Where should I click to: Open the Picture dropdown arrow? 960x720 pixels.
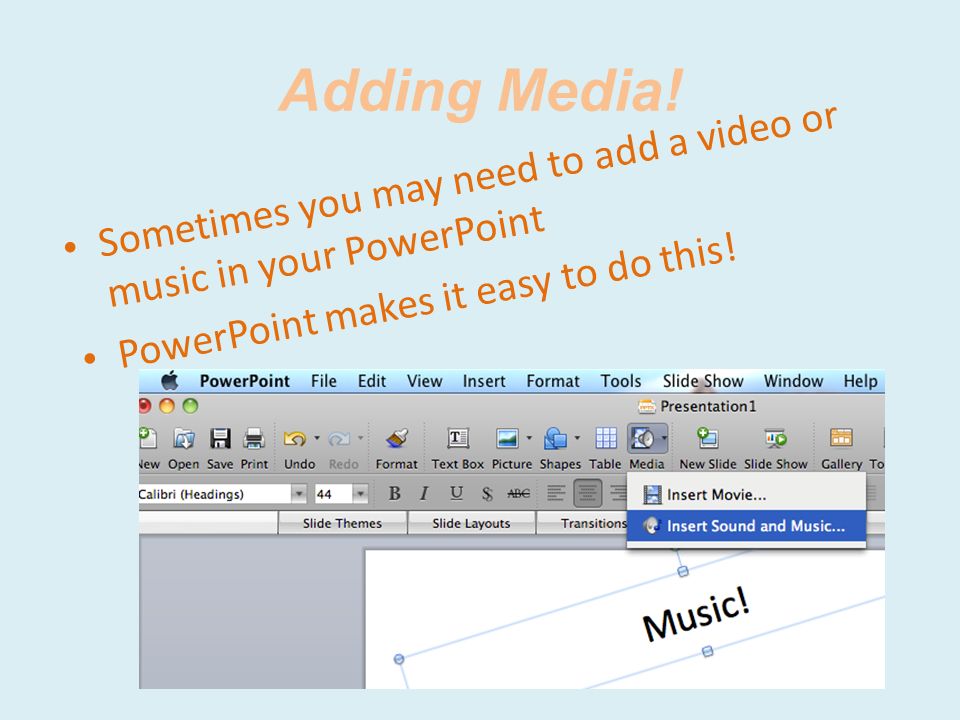529,438
